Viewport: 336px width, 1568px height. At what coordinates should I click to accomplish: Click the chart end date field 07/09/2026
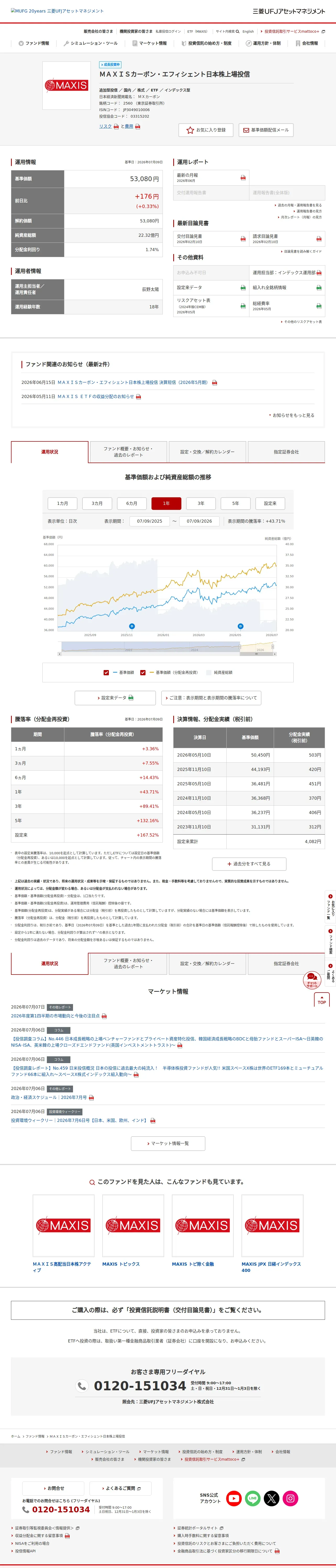199,522
